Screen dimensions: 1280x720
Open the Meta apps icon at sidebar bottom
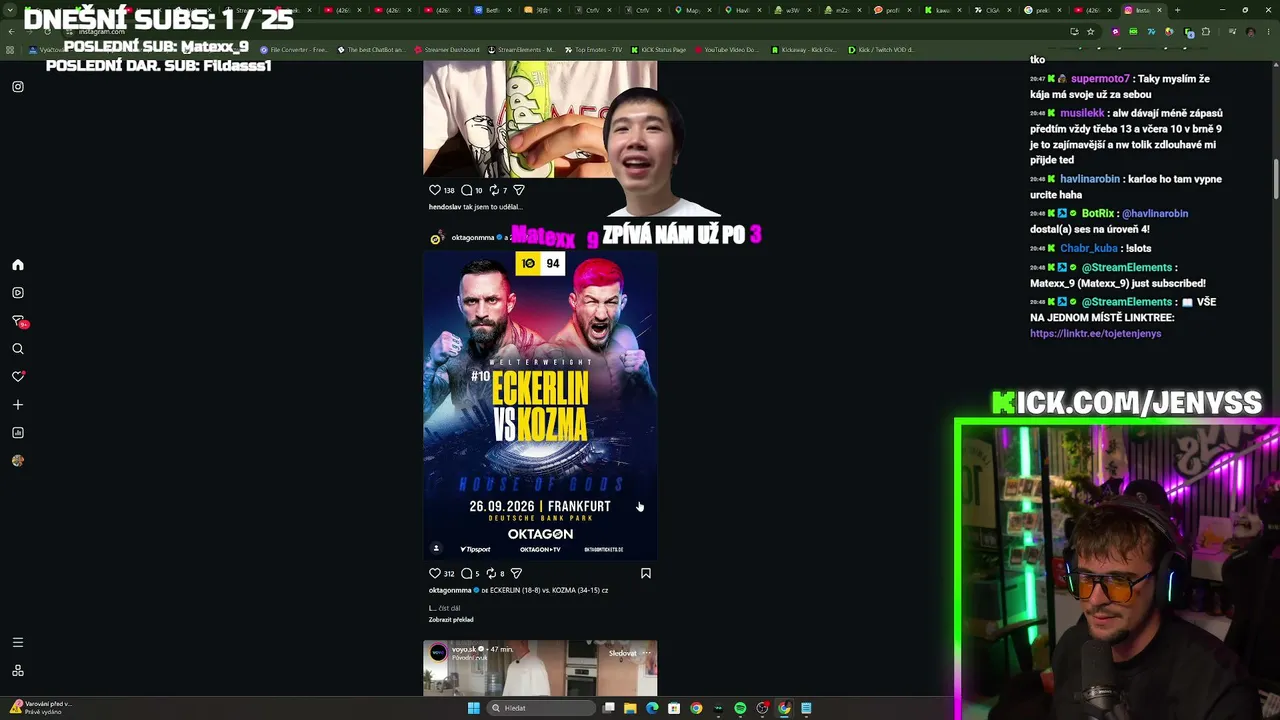[x=18, y=671]
